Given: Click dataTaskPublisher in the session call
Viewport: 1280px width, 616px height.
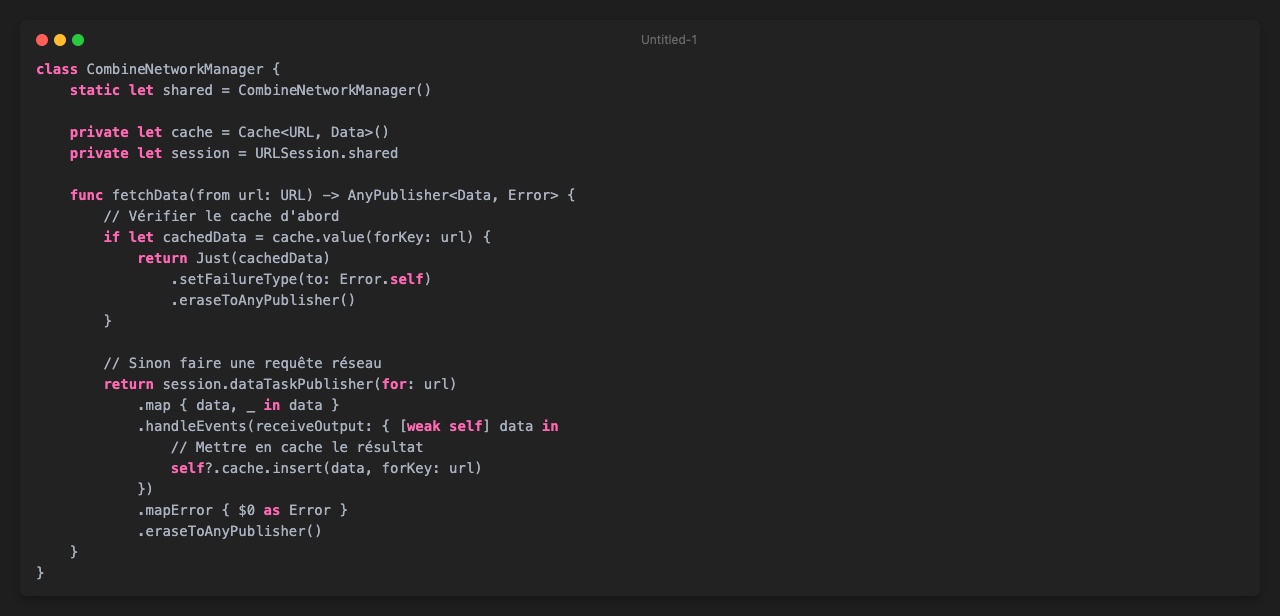Looking at the screenshot, I should tap(305, 384).
